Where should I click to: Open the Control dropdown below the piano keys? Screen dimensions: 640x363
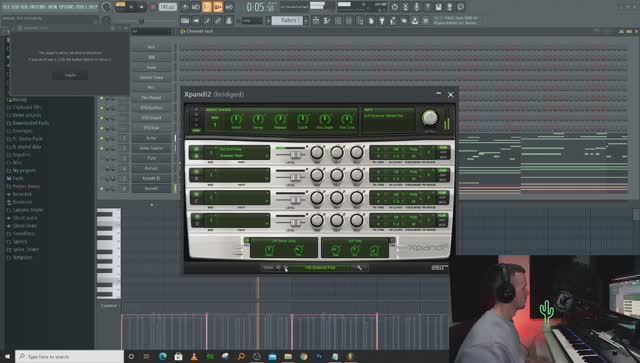pos(110,305)
